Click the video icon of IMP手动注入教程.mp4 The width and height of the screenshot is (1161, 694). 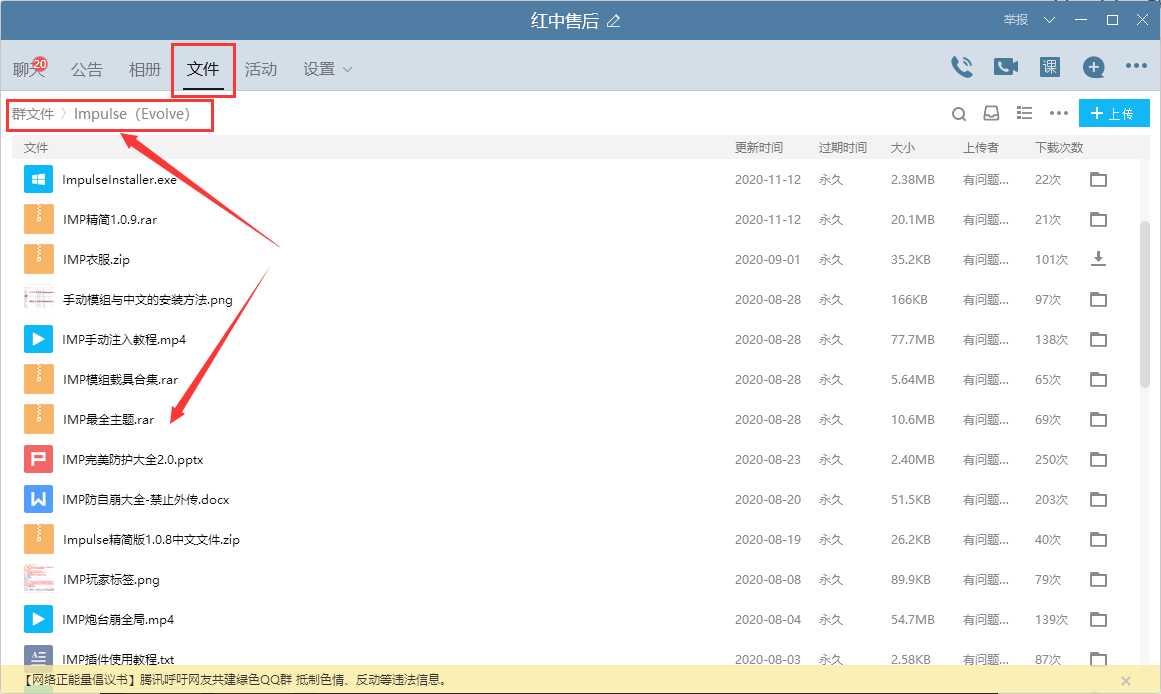[x=39, y=339]
